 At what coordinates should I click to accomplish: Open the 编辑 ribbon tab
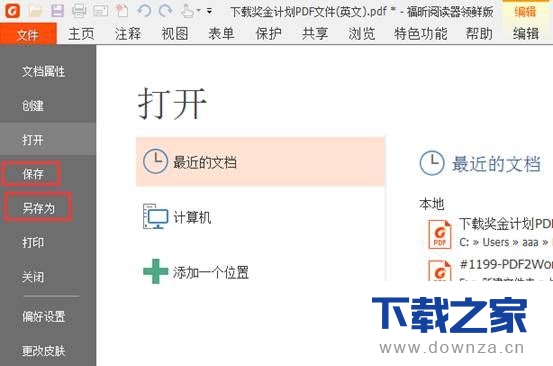point(526,34)
